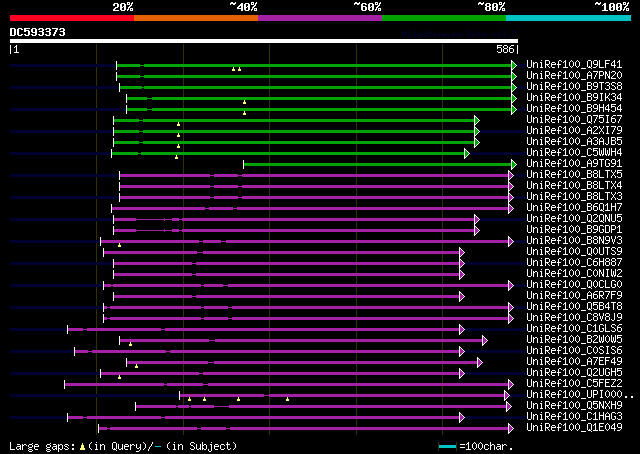640x454 pixels.
Task: Click the green alignment bar for Q9LF41
Action: [x=314, y=65]
